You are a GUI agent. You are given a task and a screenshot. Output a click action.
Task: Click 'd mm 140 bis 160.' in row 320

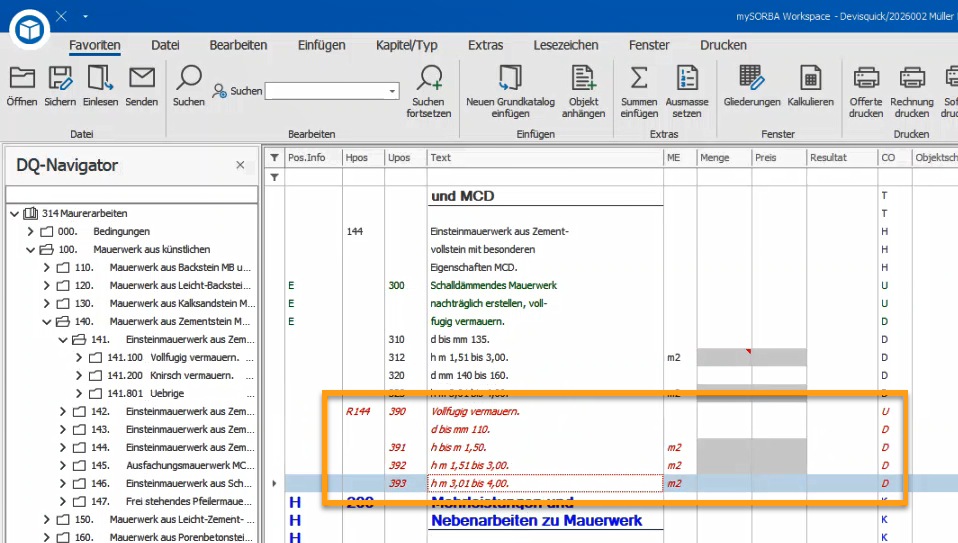(x=469, y=376)
